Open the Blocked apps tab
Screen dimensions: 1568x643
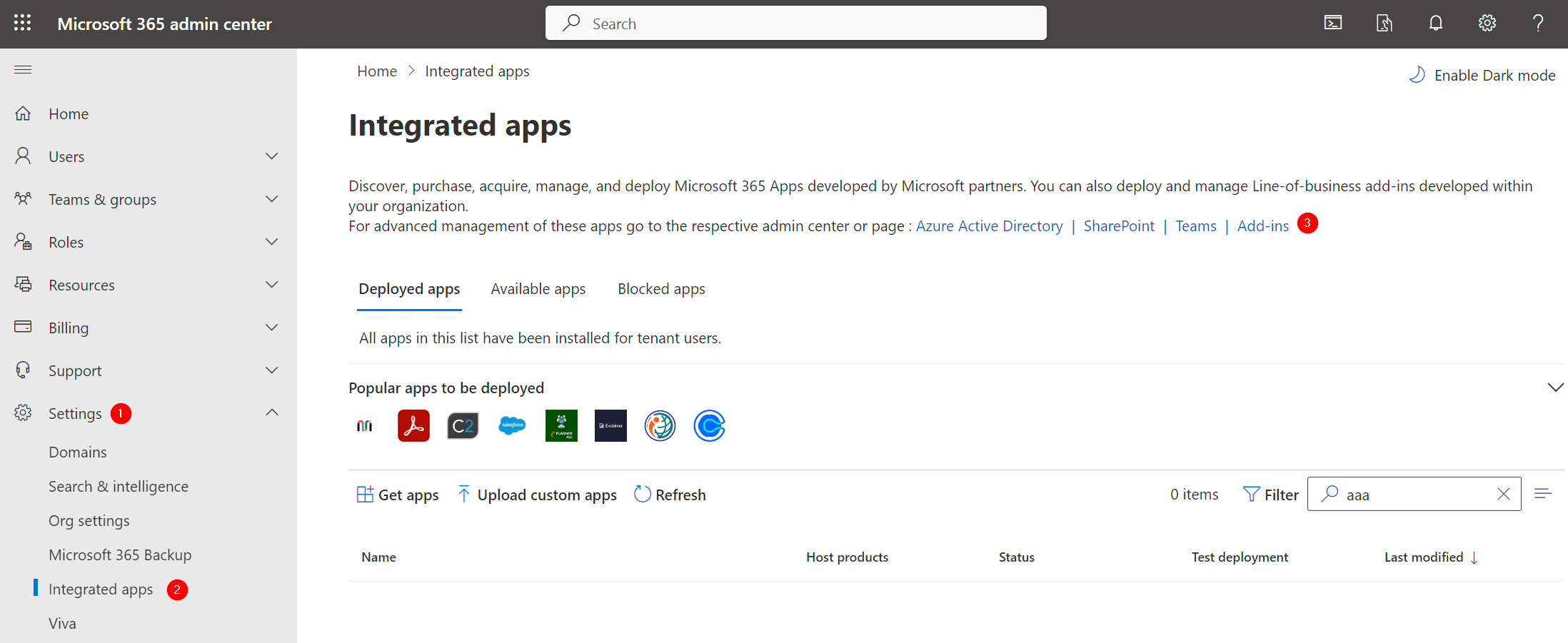661,288
